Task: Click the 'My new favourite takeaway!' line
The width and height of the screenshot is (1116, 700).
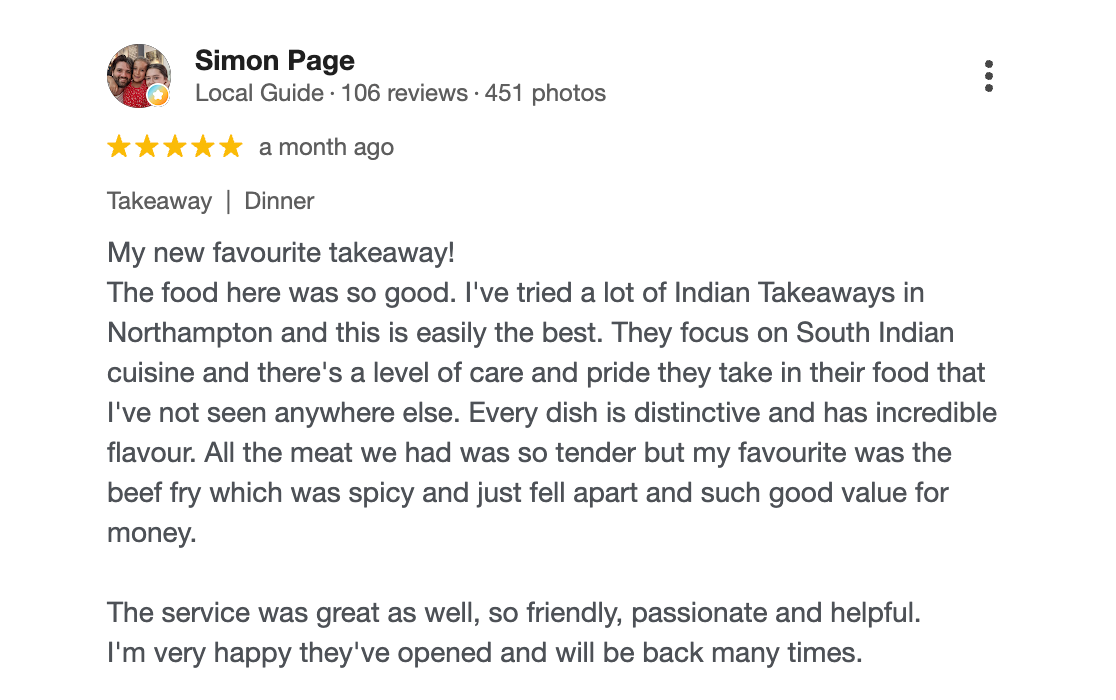Action: pos(281,253)
